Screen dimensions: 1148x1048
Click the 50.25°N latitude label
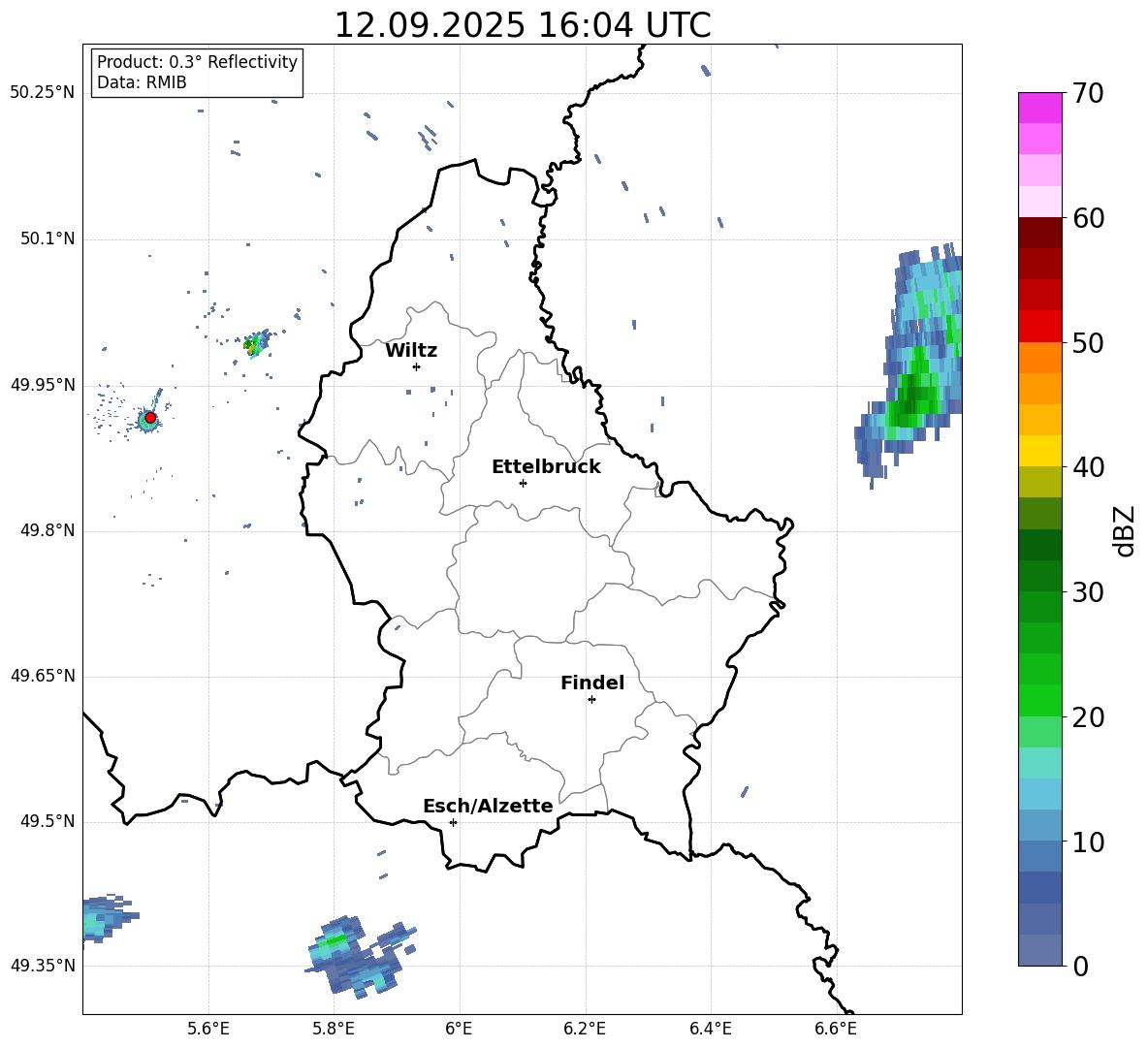pos(43,93)
